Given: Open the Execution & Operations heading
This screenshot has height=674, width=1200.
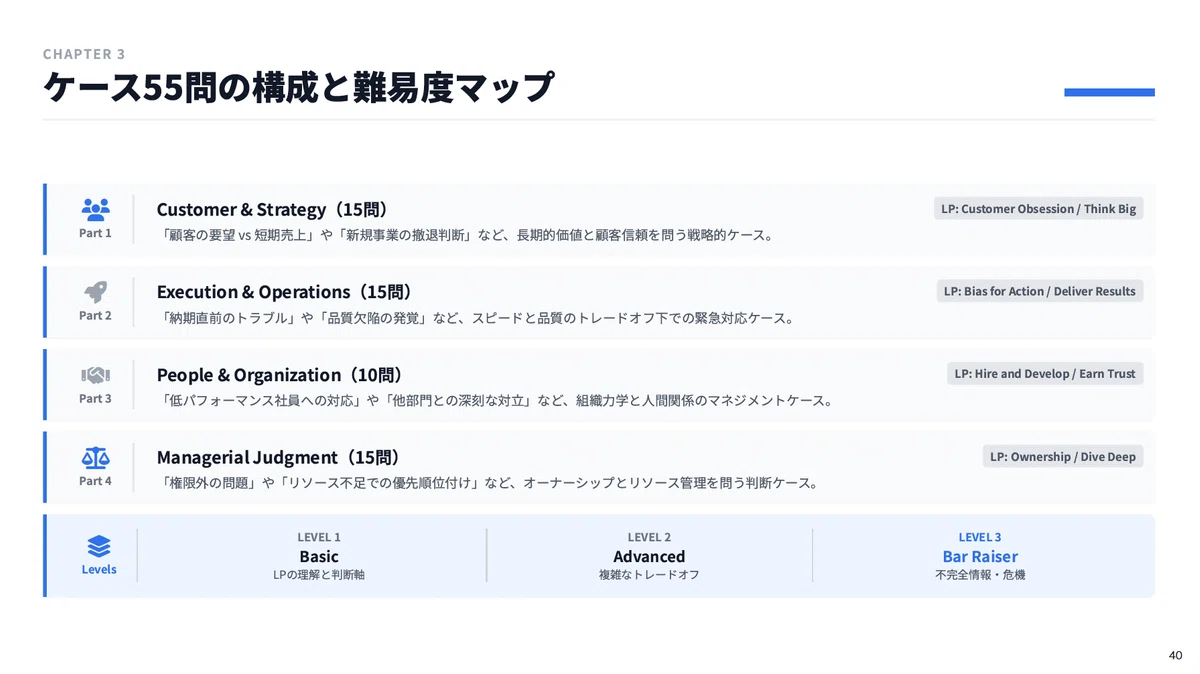Looking at the screenshot, I should tap(284, 292).
